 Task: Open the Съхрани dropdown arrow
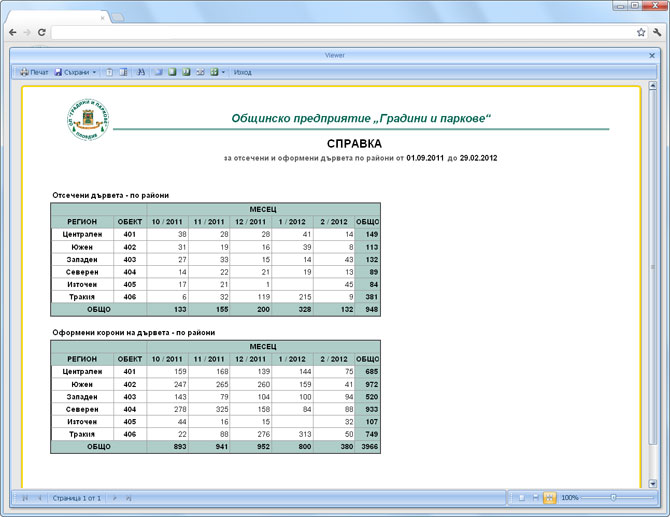pos(94,72)
